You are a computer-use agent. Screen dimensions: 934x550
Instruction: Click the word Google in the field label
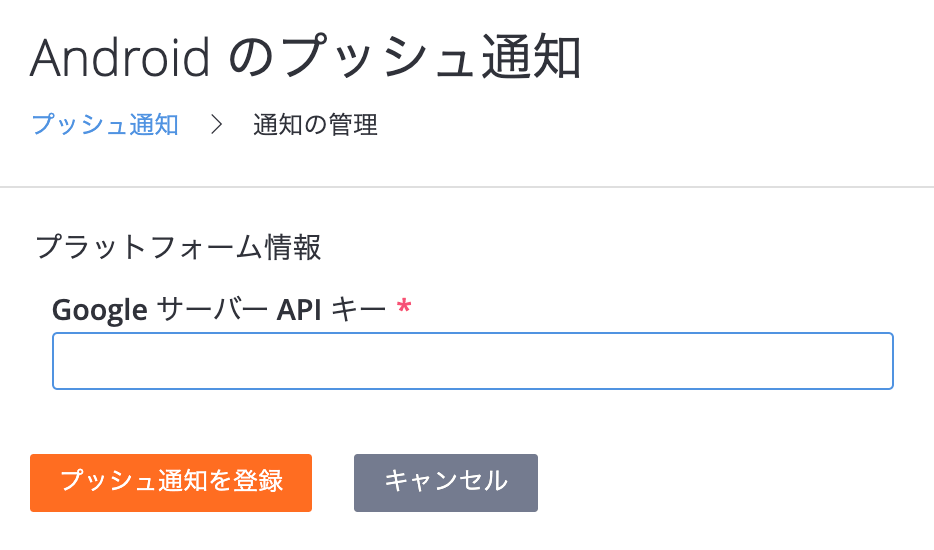pos(100,310)
